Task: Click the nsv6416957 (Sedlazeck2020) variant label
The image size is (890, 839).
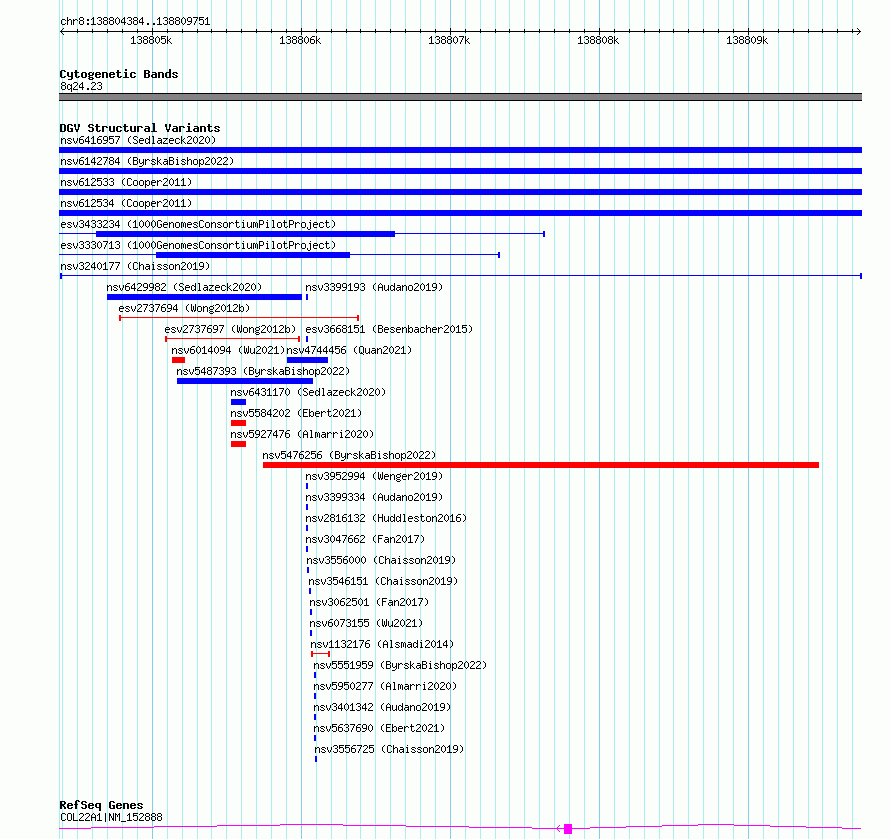Action: (138, 140)
